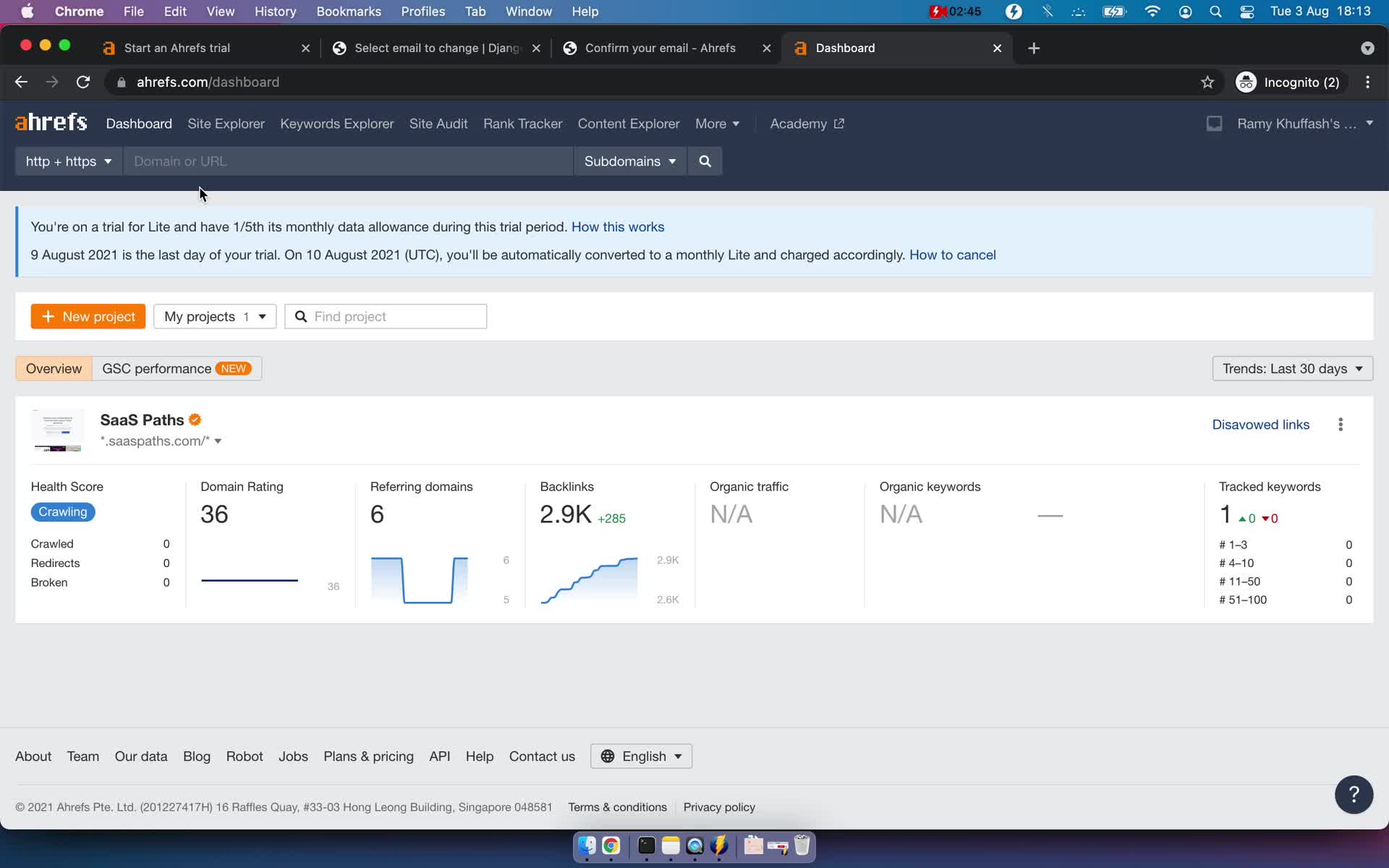The width and height of the screenshot is (1389, 868).
Task: Click the Wi-Fi status icon
Action: [x=1152, y=12]
